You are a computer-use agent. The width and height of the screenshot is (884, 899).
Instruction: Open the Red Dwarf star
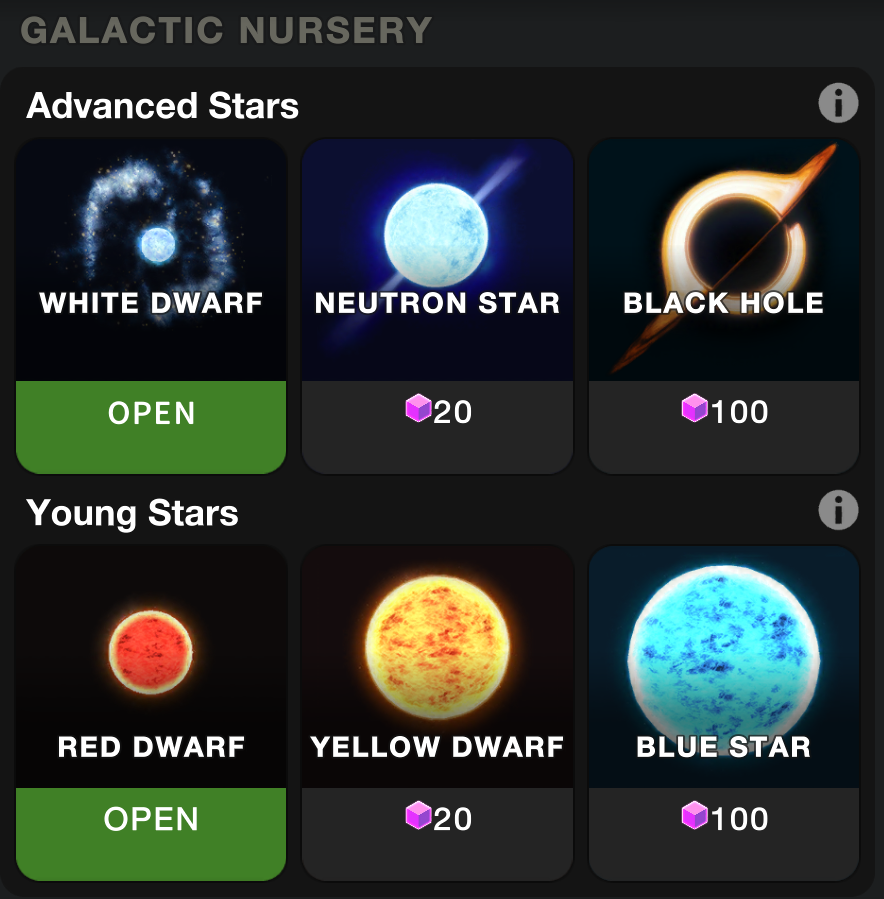click(x=151, y=834)
